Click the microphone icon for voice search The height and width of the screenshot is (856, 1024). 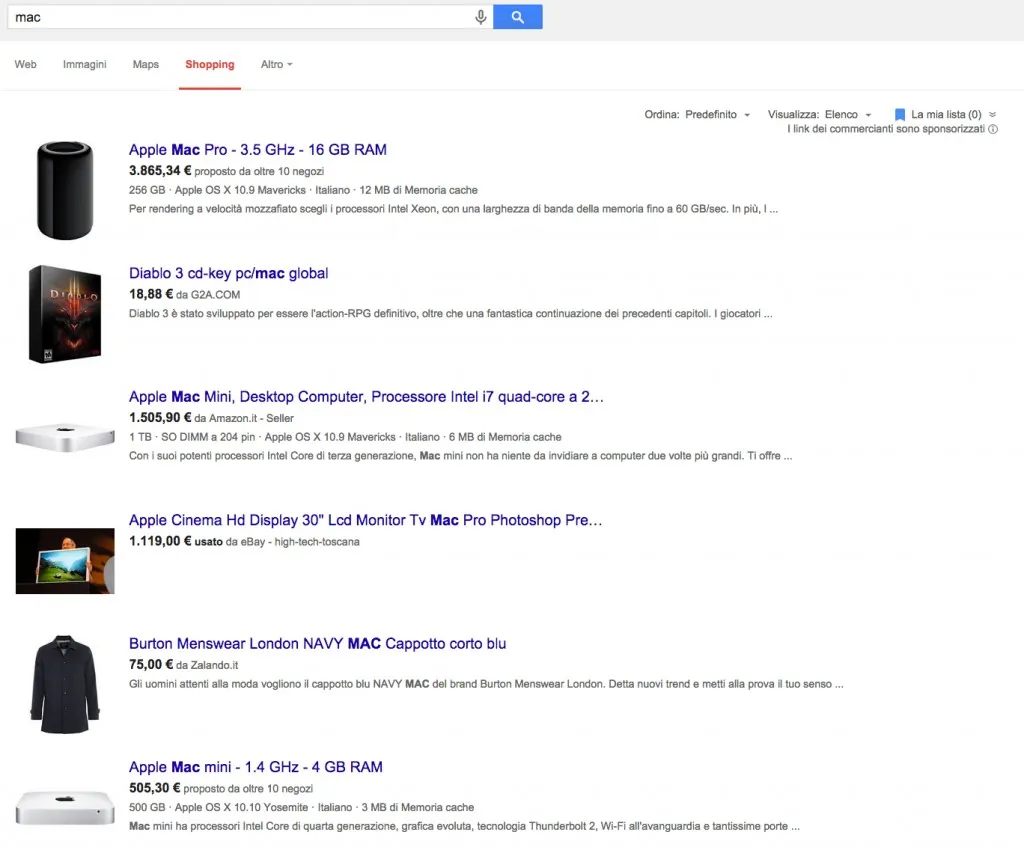[x=480, y=16]
